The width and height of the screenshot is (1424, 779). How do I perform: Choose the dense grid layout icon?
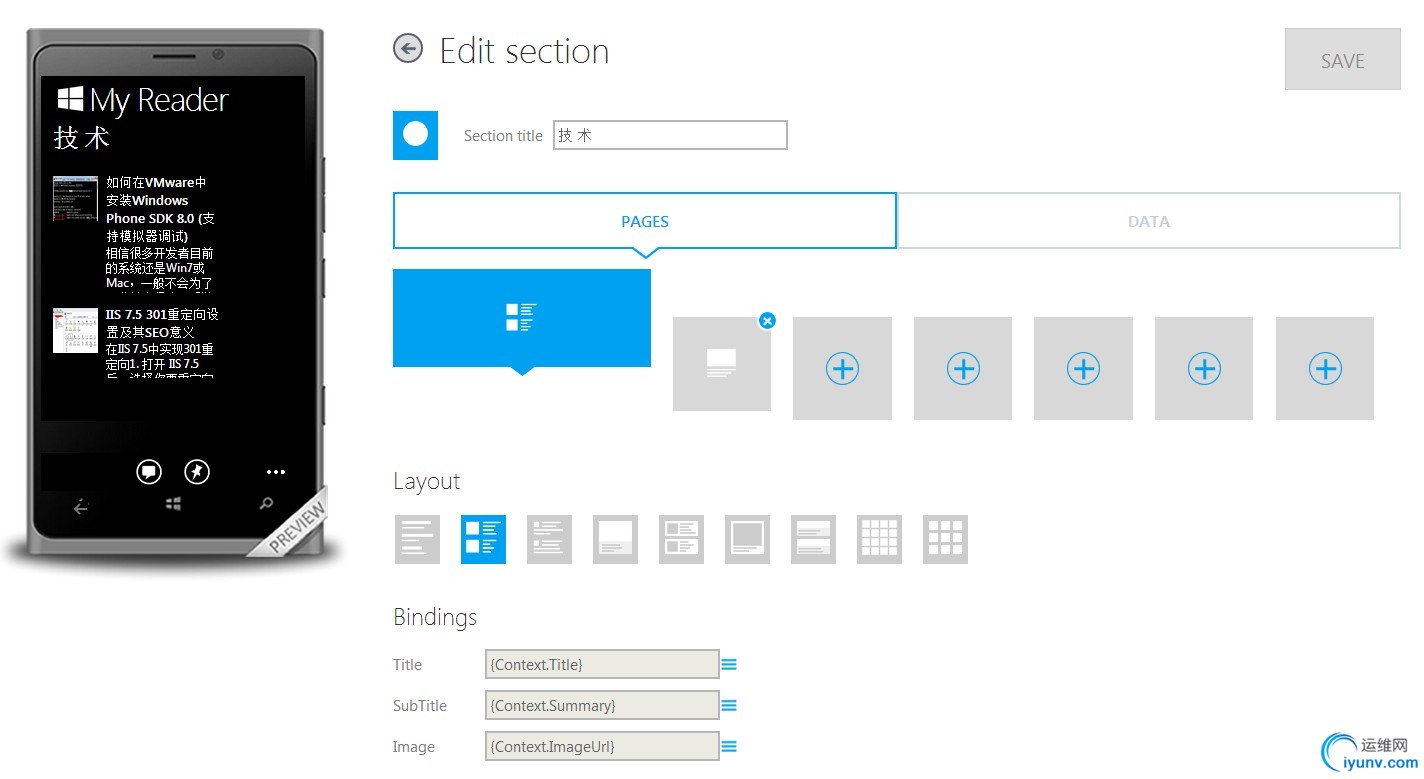click(879, 539)
